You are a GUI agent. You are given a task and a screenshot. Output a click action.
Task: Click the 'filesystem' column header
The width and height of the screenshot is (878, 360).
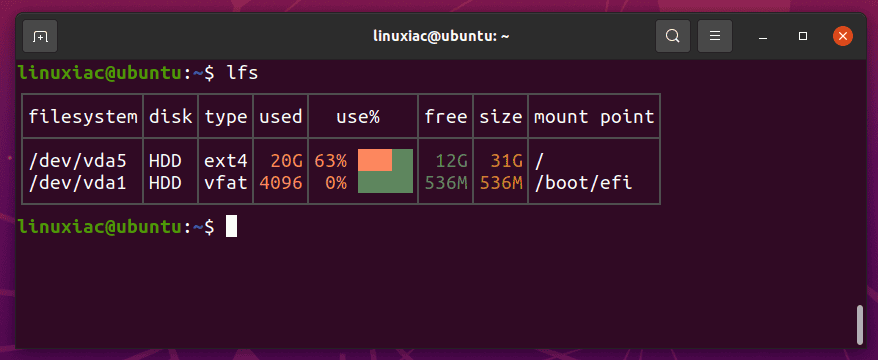click(x=83, y=117)
